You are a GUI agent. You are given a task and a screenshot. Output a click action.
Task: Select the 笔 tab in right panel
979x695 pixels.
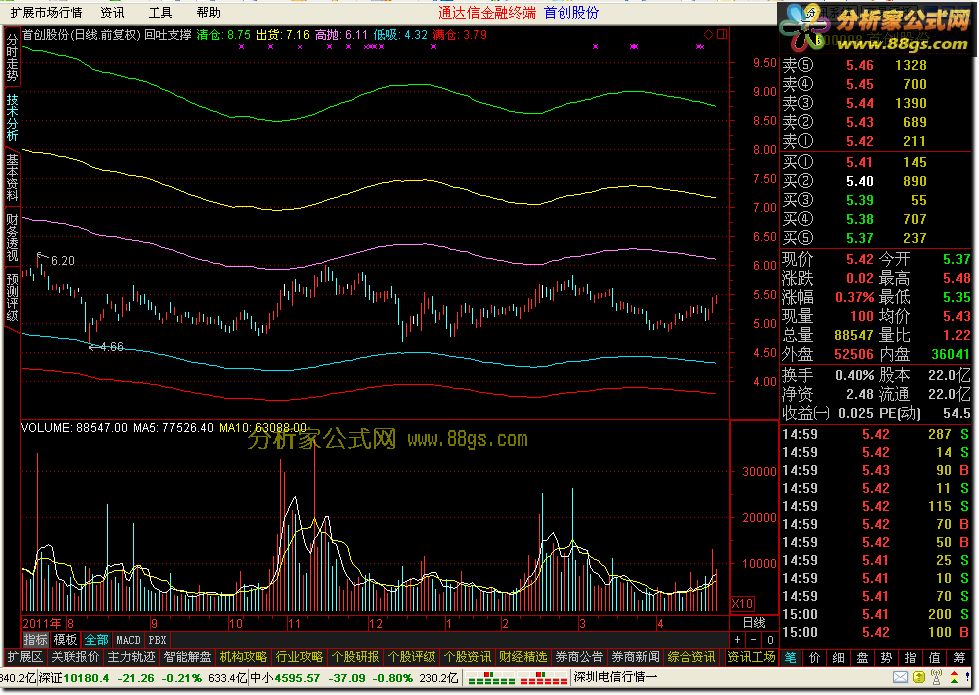click(791, 658)
